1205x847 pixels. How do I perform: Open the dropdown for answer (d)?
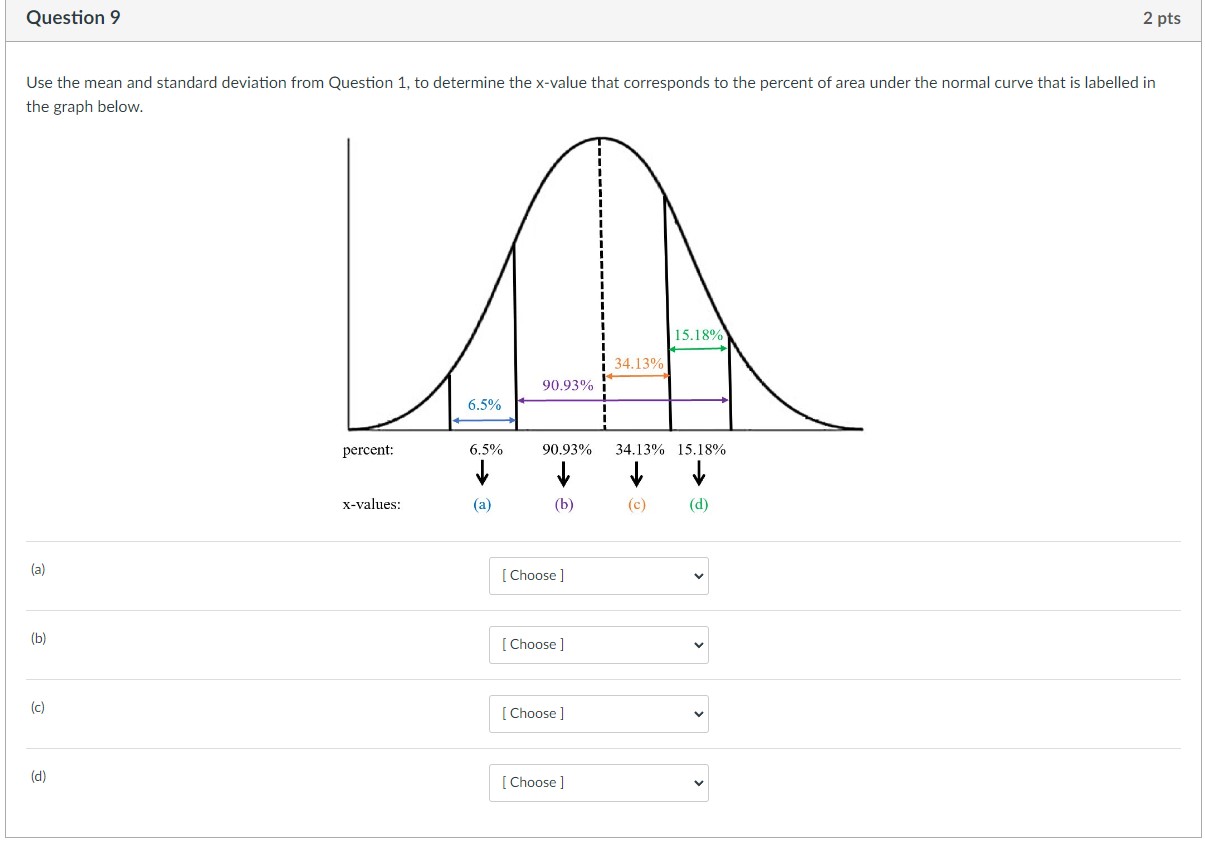[598, 783]
